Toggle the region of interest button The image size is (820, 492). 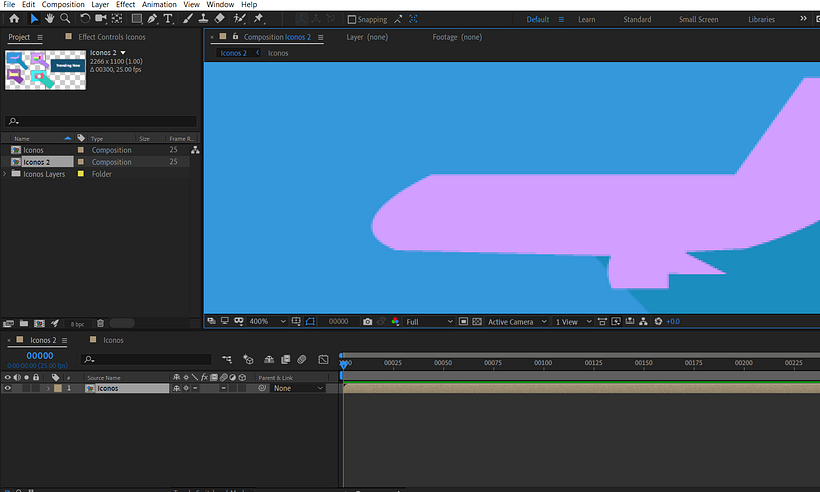tap(310, 322)
